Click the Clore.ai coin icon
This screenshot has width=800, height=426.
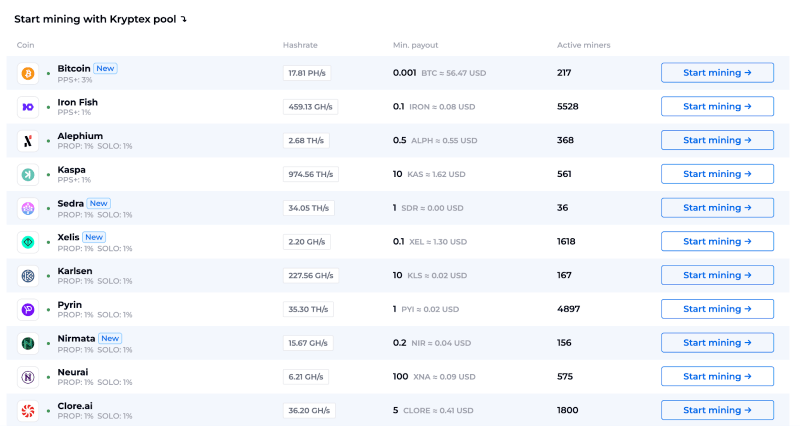(x=28, y=410)
